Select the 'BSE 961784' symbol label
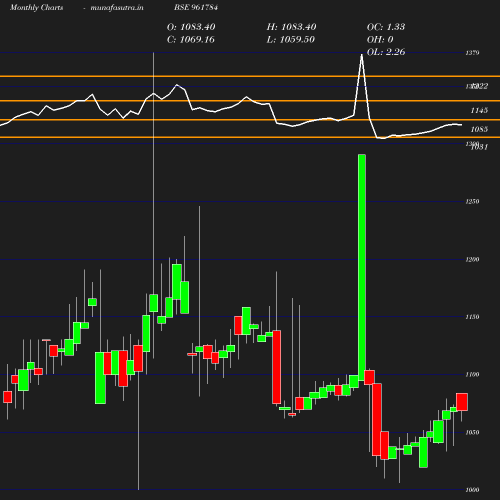 tap(196, 7)
